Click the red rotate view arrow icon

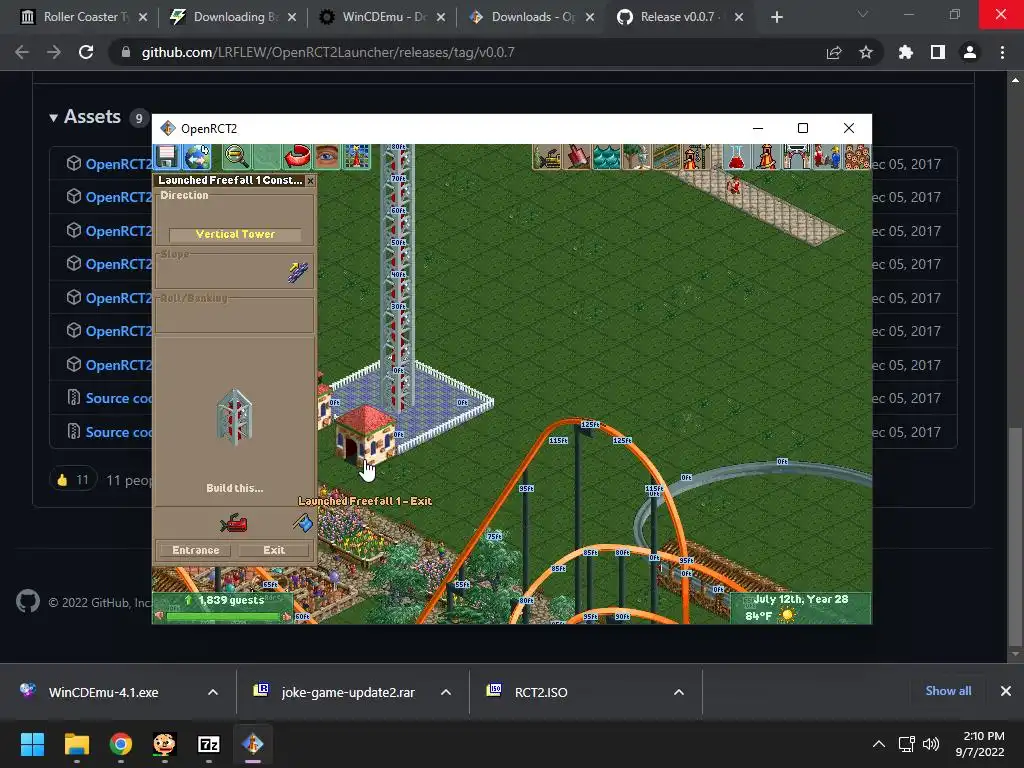point(296,157)
